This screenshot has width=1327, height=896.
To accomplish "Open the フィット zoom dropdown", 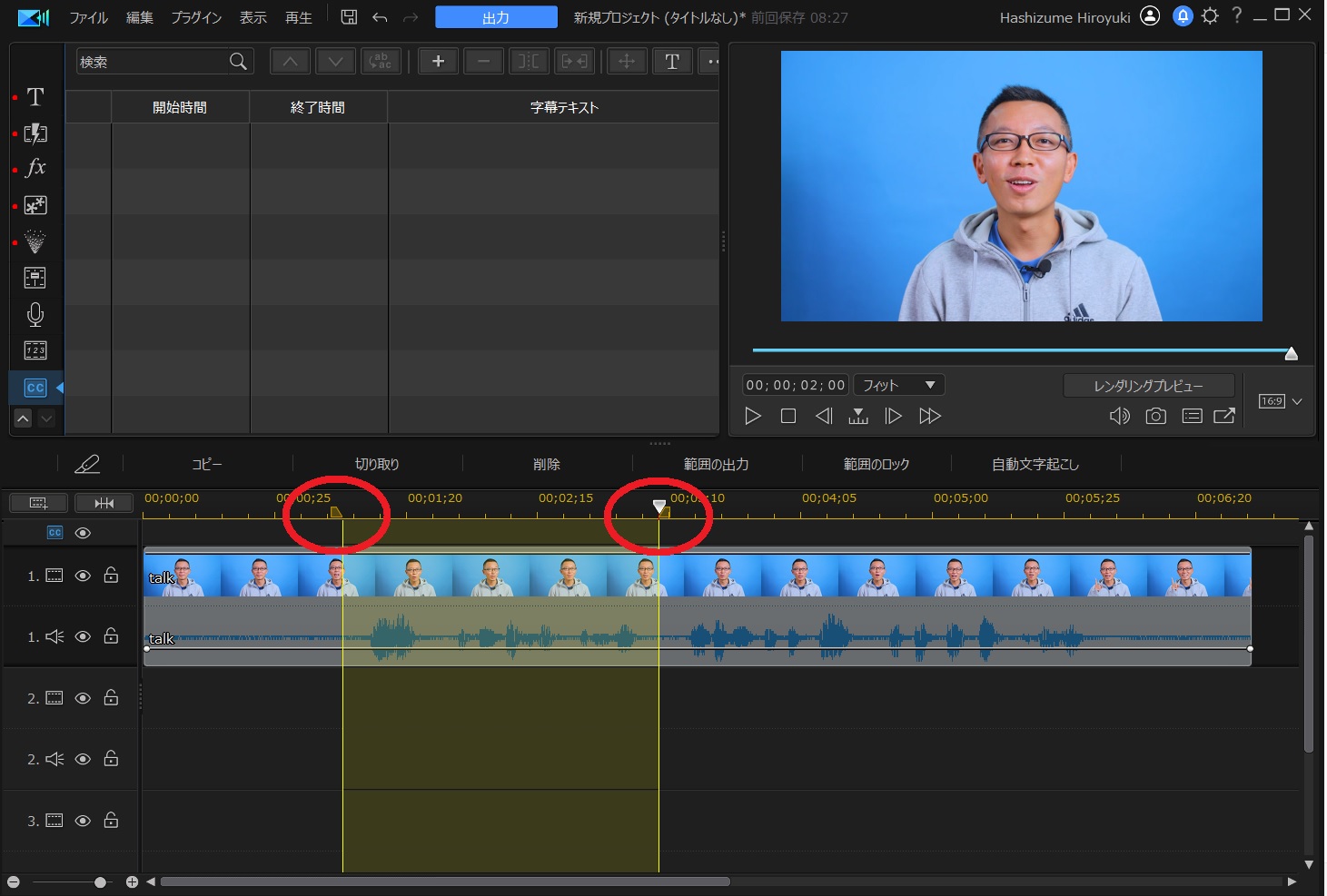I will 898,385.
